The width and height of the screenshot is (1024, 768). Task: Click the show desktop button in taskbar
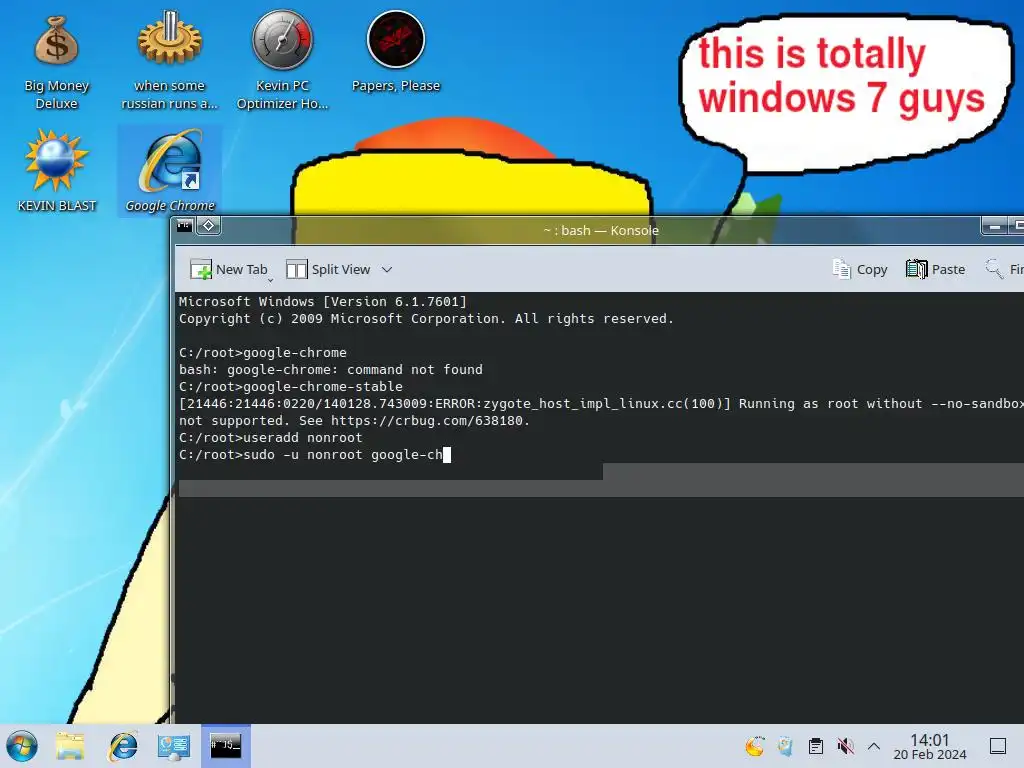(998, 746)
